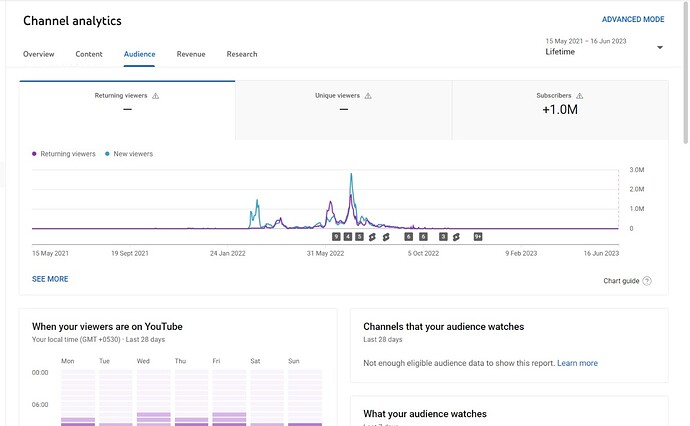This screenshot has height=426, width=690.
Task: Click the 9 video marker on chart
Action: click(x=336, y=237)
